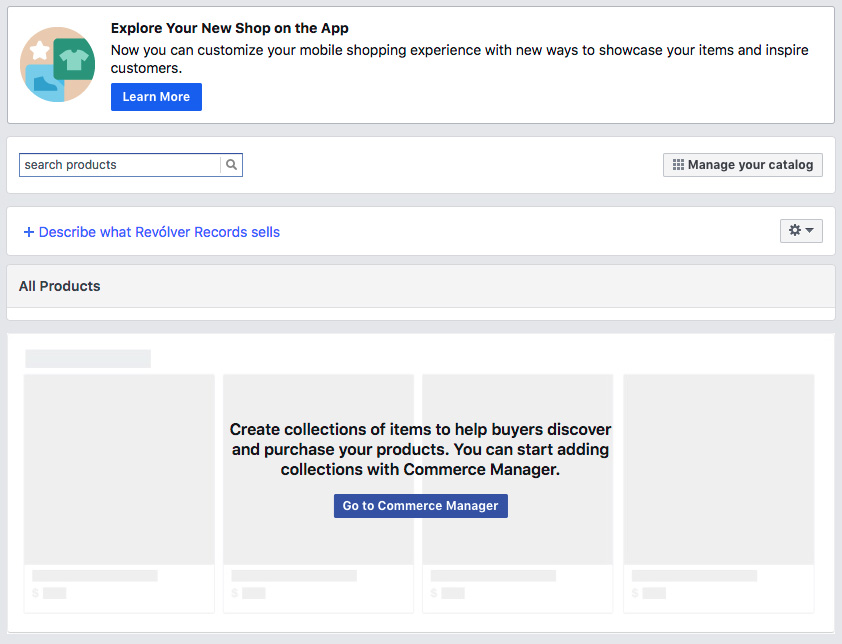Open Manage your catalog
The image size is (842, 644).
pos(743,164)
